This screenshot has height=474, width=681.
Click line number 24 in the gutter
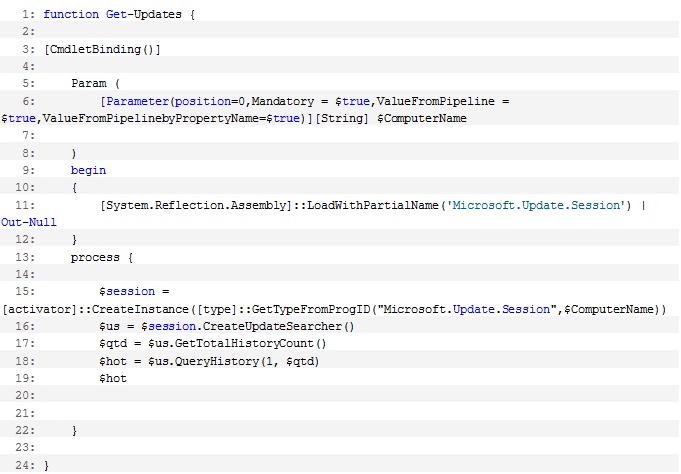[26, 465]
